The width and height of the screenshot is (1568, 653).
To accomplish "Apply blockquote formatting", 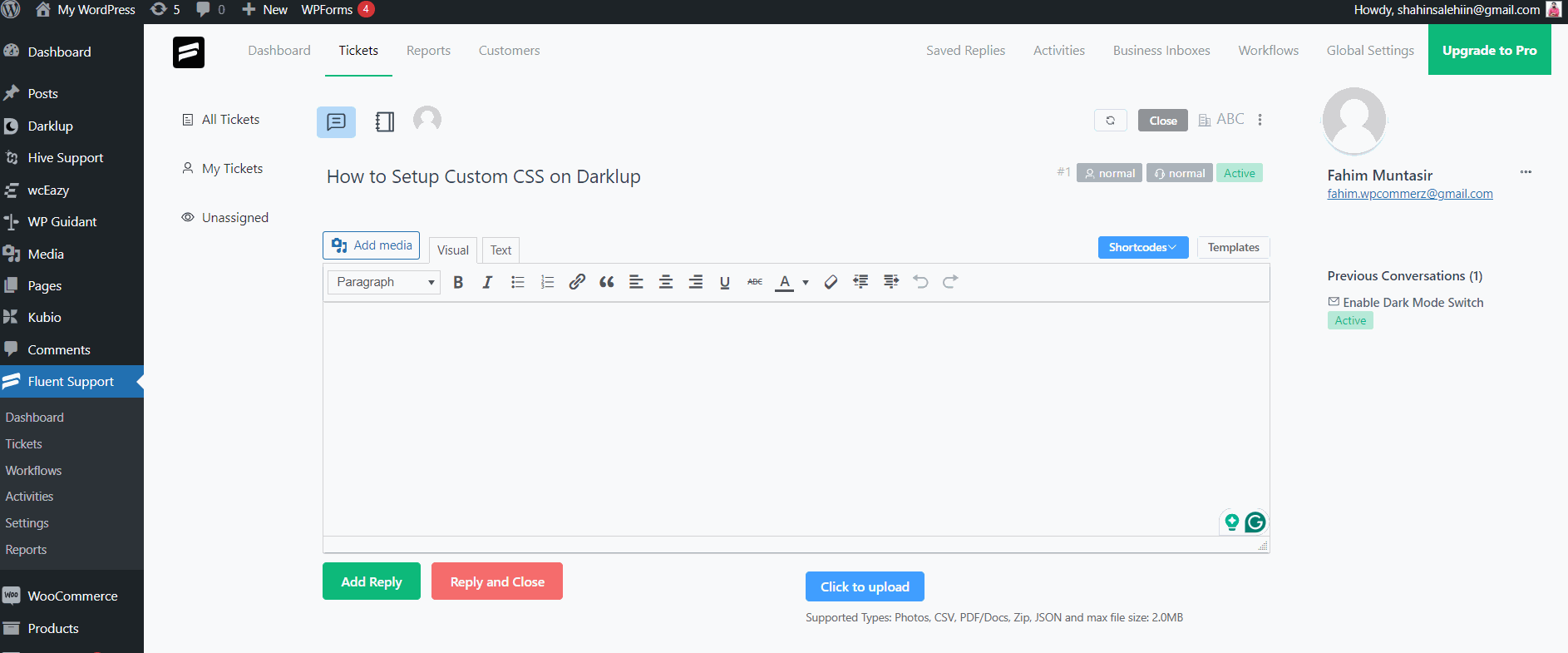I will (607, 282).
